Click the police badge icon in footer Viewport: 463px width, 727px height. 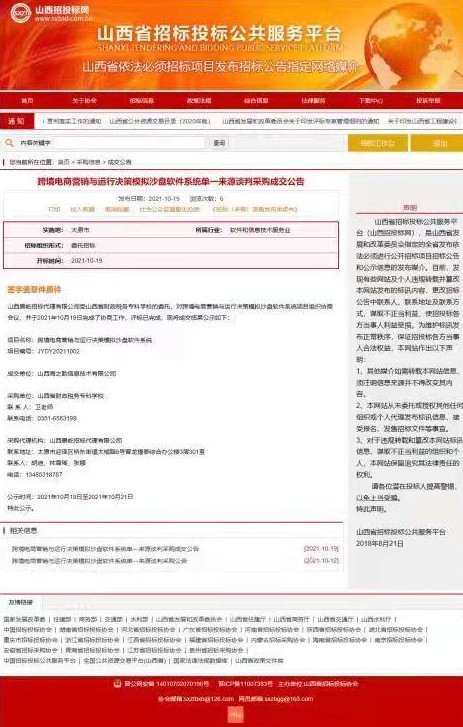[x=118, y=683]
